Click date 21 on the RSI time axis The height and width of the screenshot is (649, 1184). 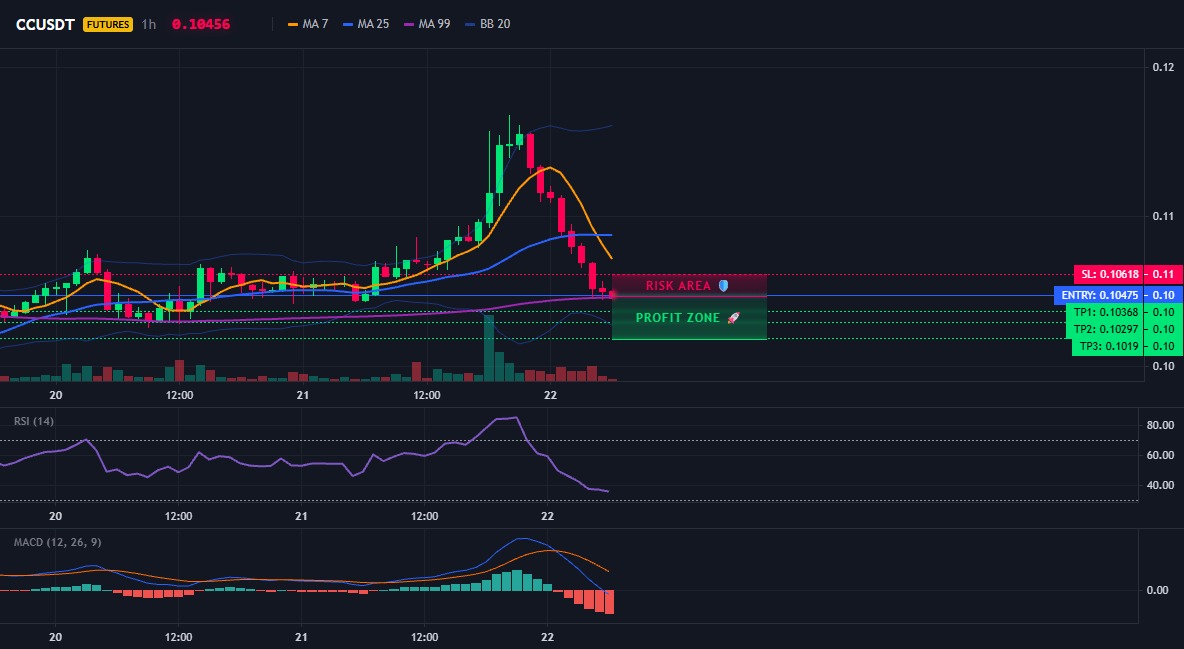pos(301,516)
